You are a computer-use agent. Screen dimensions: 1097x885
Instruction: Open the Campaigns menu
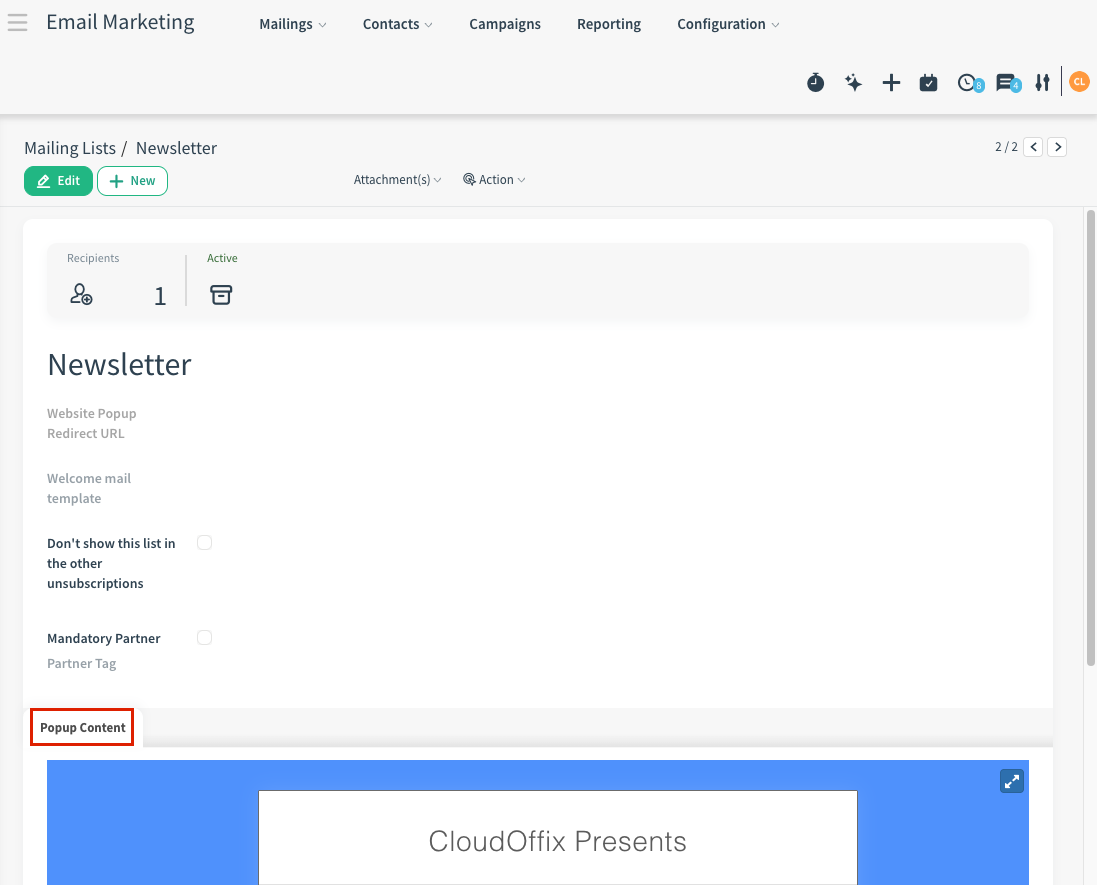click(504, 24)
